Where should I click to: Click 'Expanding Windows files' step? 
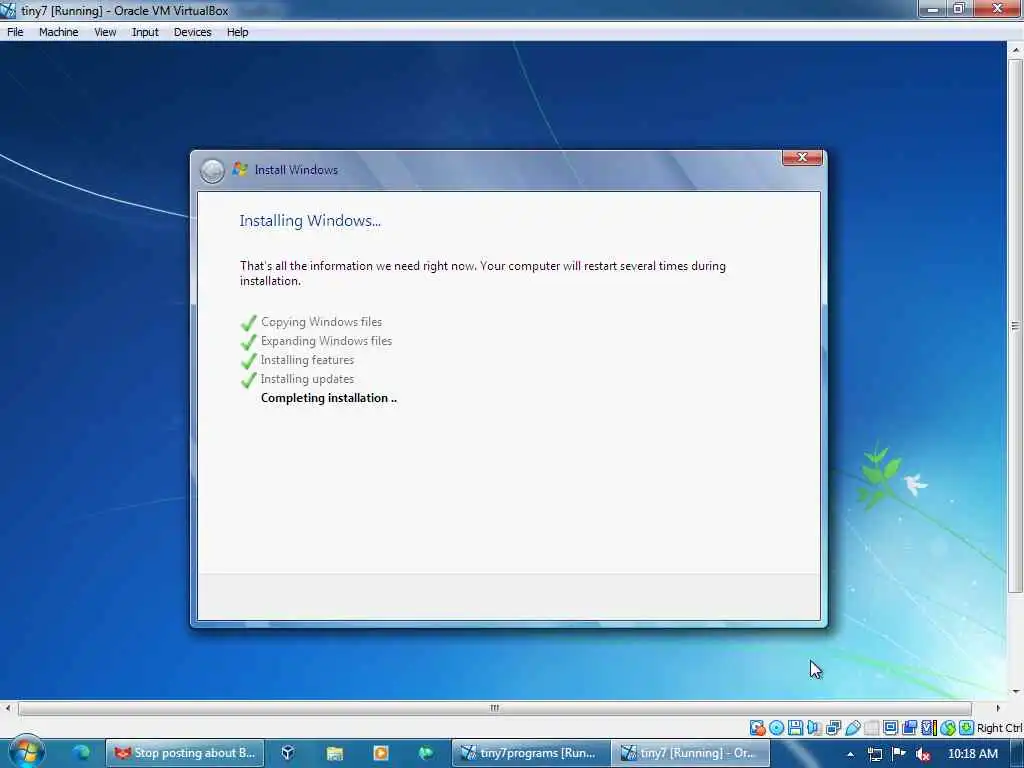pyautogui.click(x=326, y=341)
